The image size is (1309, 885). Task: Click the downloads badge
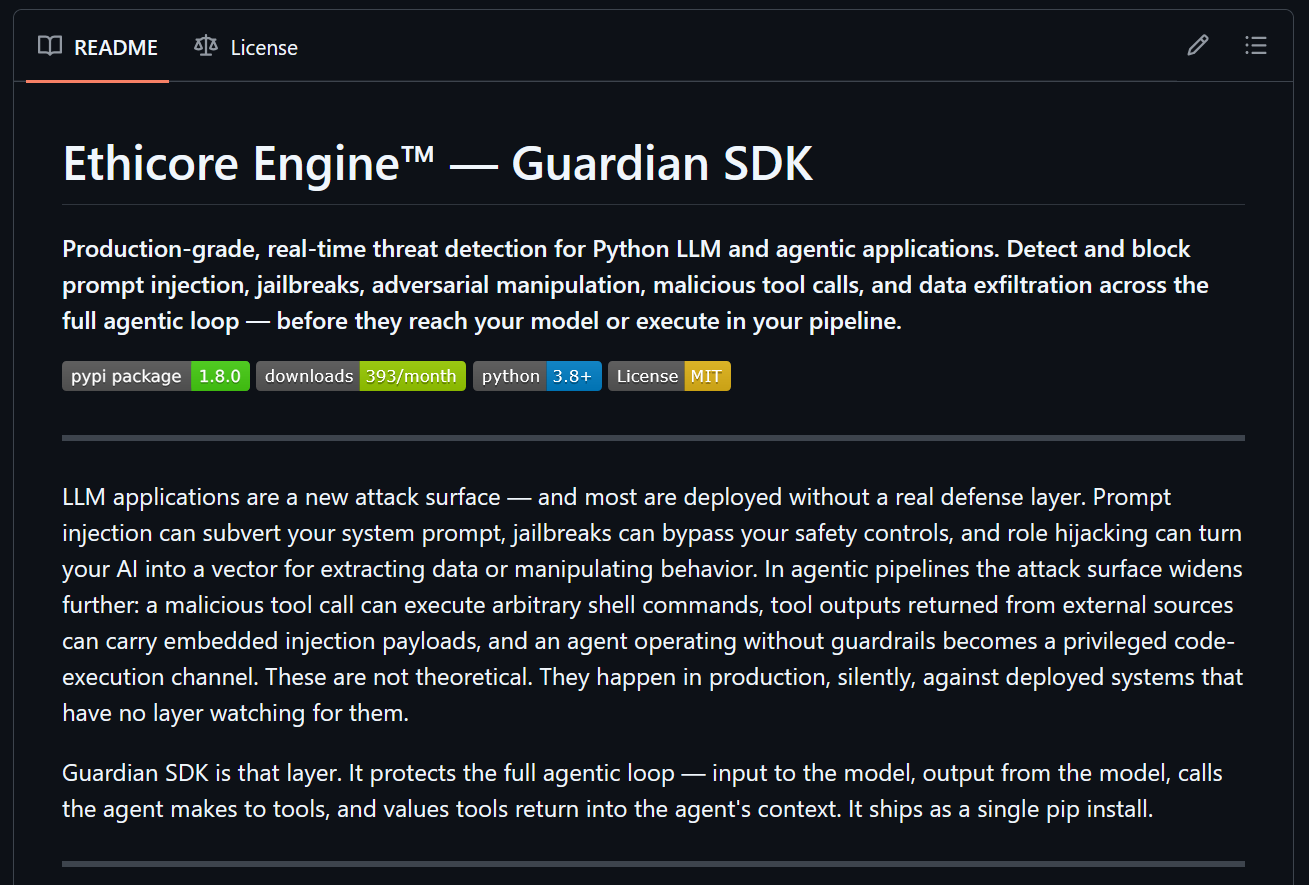pyautogui.click(x=360, y=376)
